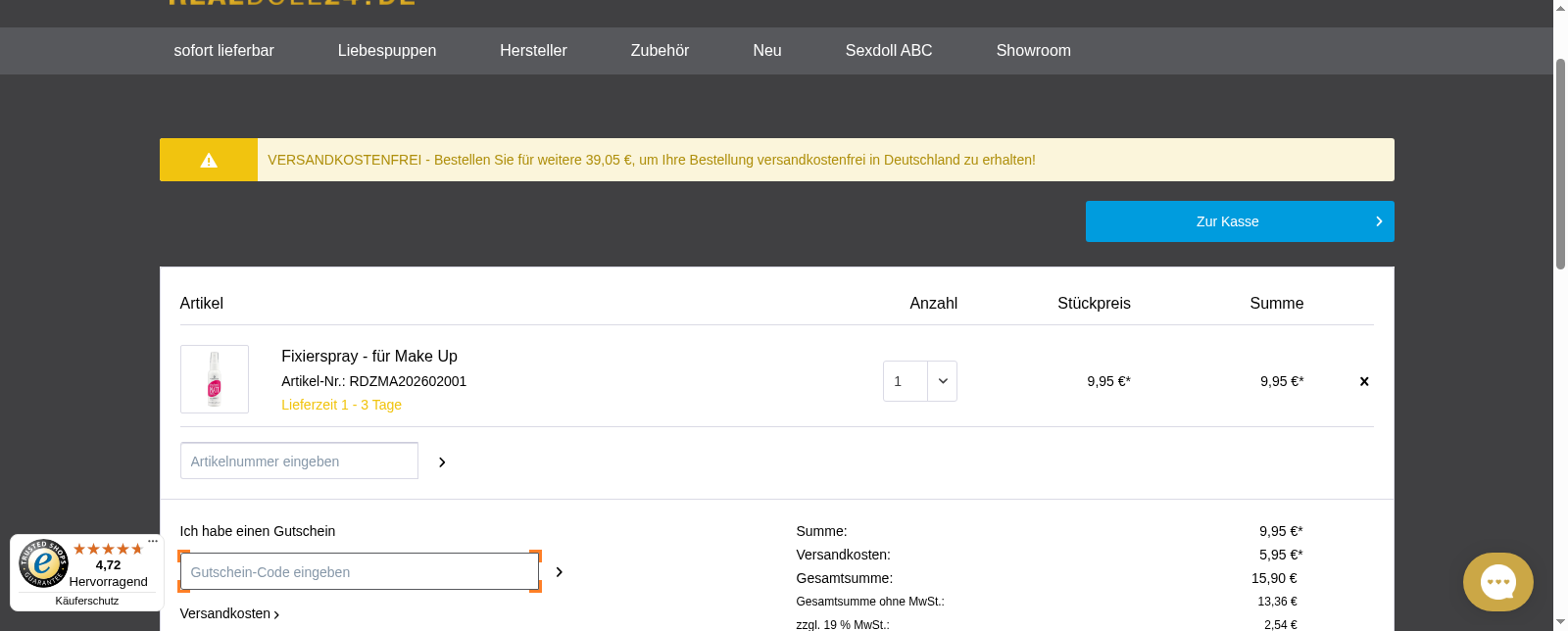This screenshot has width=1568, height=631.
Task: Select the 'sofort lieferbar' menu item
Action: point(223,51)
